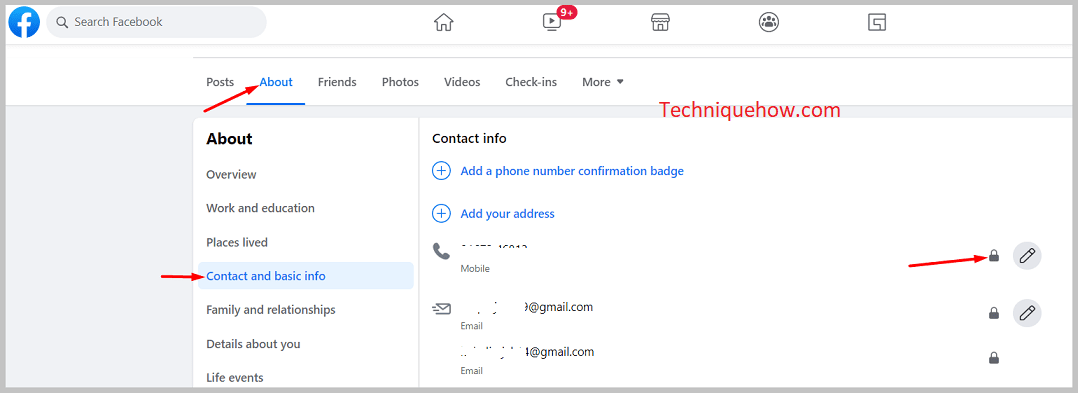
Task: Click the Facebook logo icon
Action: 24,22
